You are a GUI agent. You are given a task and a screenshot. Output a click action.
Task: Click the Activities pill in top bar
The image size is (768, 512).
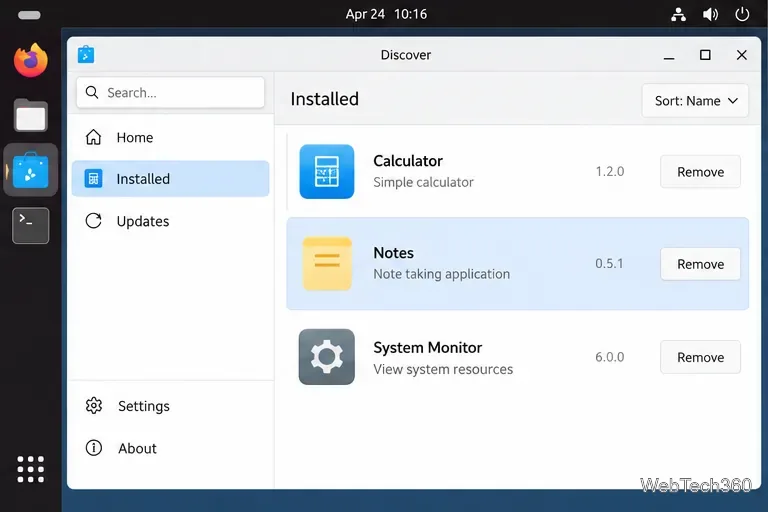[x=29, y=15]
